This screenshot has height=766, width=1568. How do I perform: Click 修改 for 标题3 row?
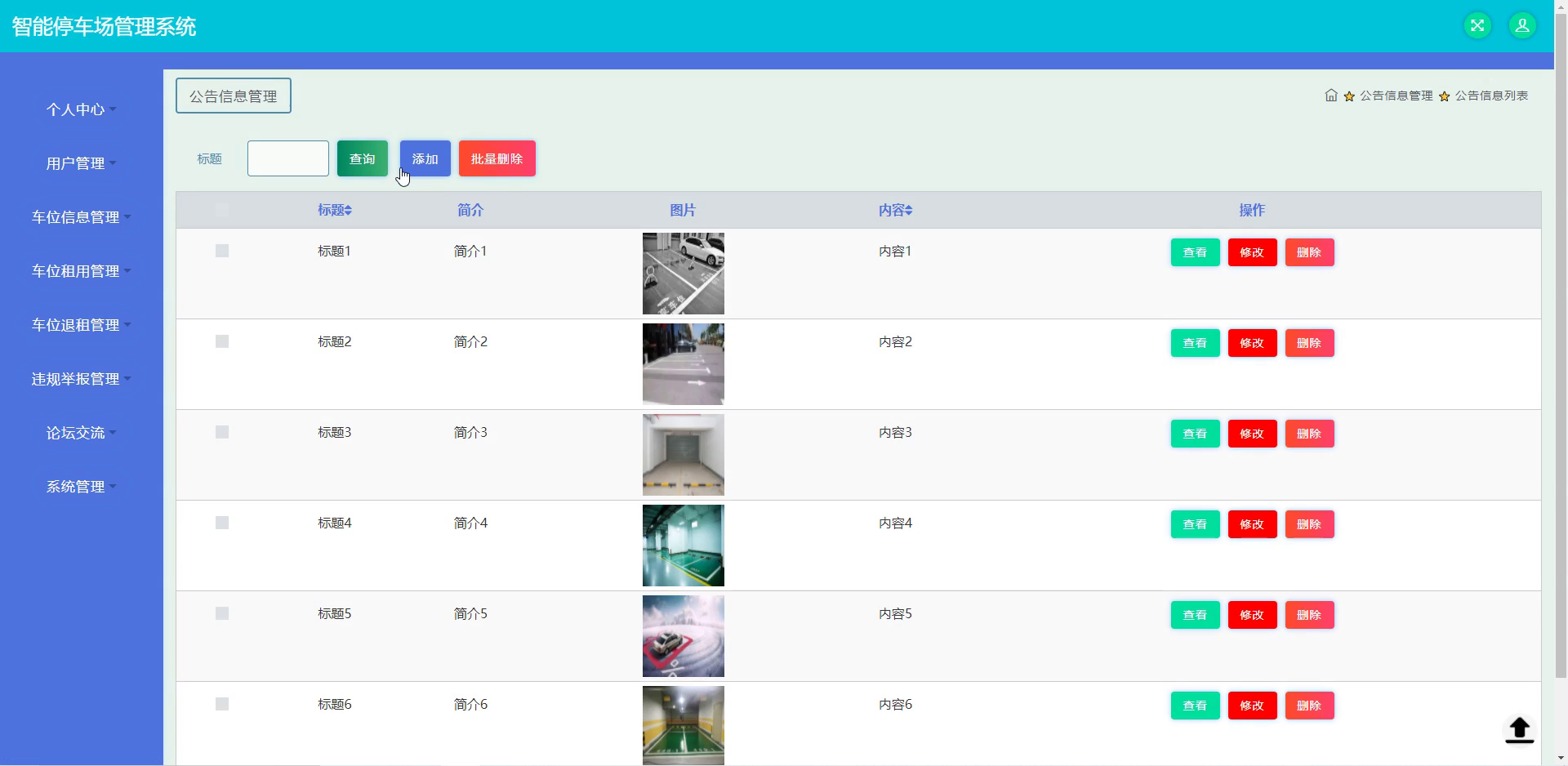point(1252,434)
